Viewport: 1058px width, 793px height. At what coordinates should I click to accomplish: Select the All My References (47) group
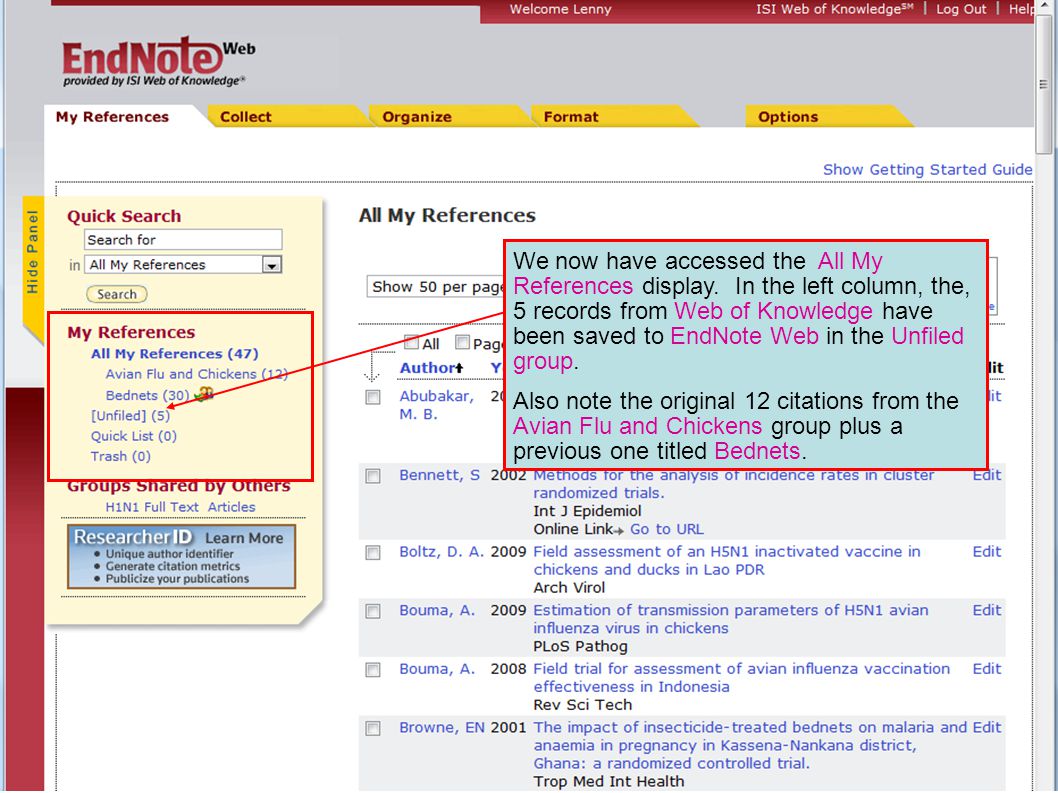click(175, 354)
